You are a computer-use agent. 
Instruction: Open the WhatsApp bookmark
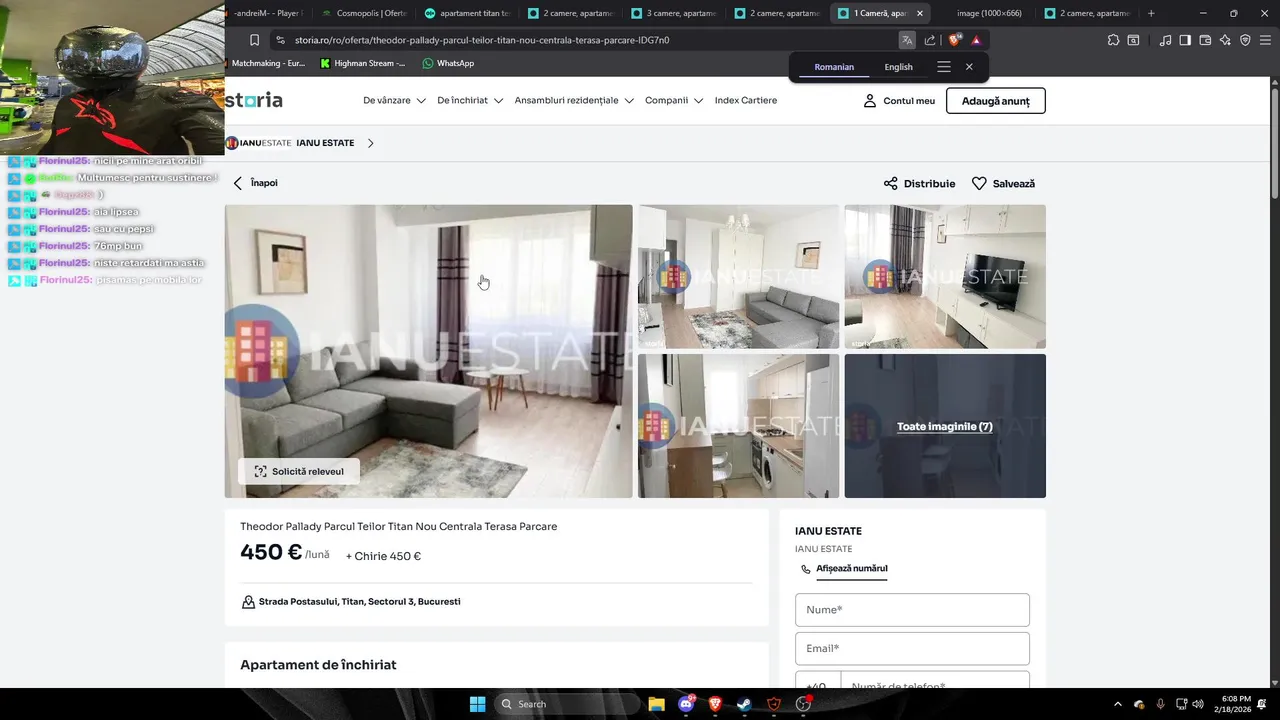coord(447,63)
